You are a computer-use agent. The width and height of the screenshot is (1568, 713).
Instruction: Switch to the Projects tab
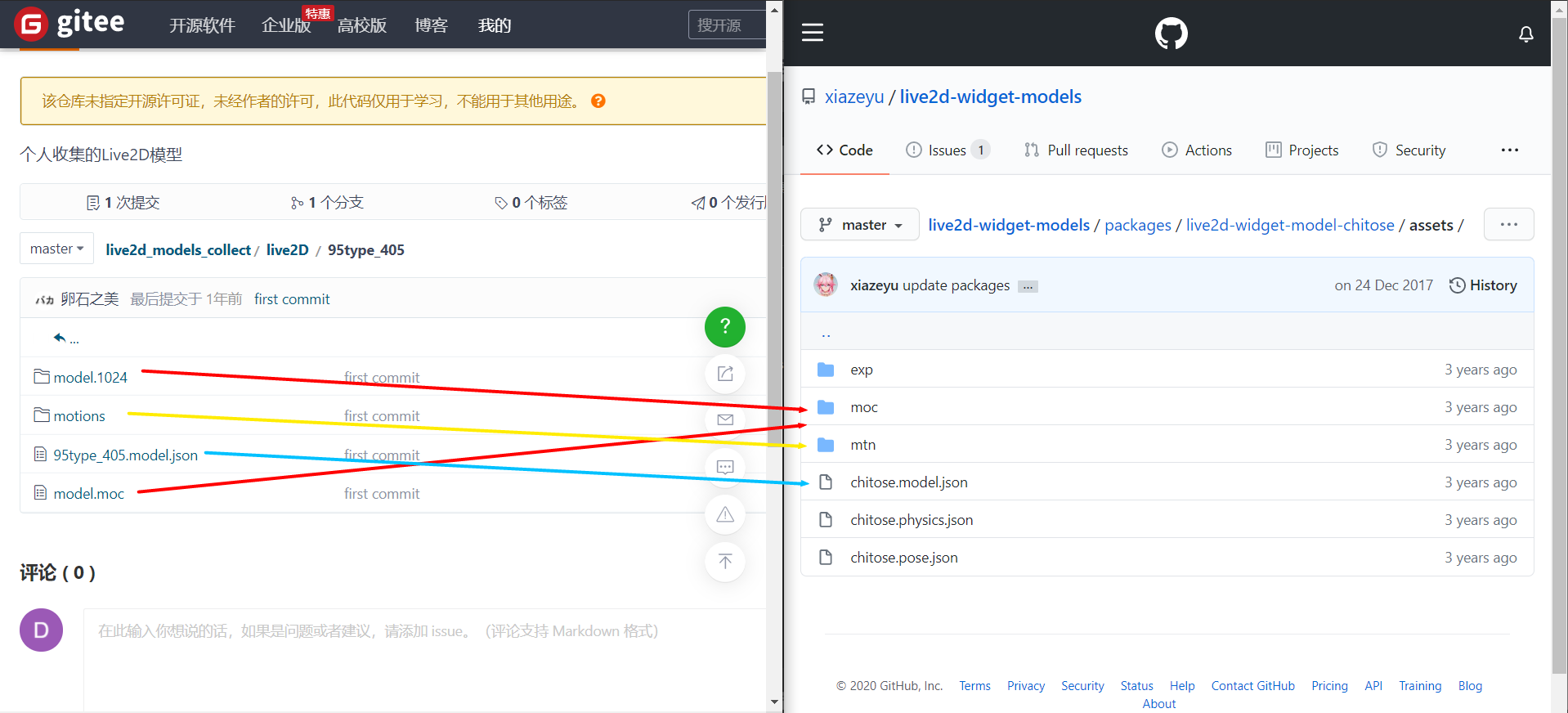1301,150
